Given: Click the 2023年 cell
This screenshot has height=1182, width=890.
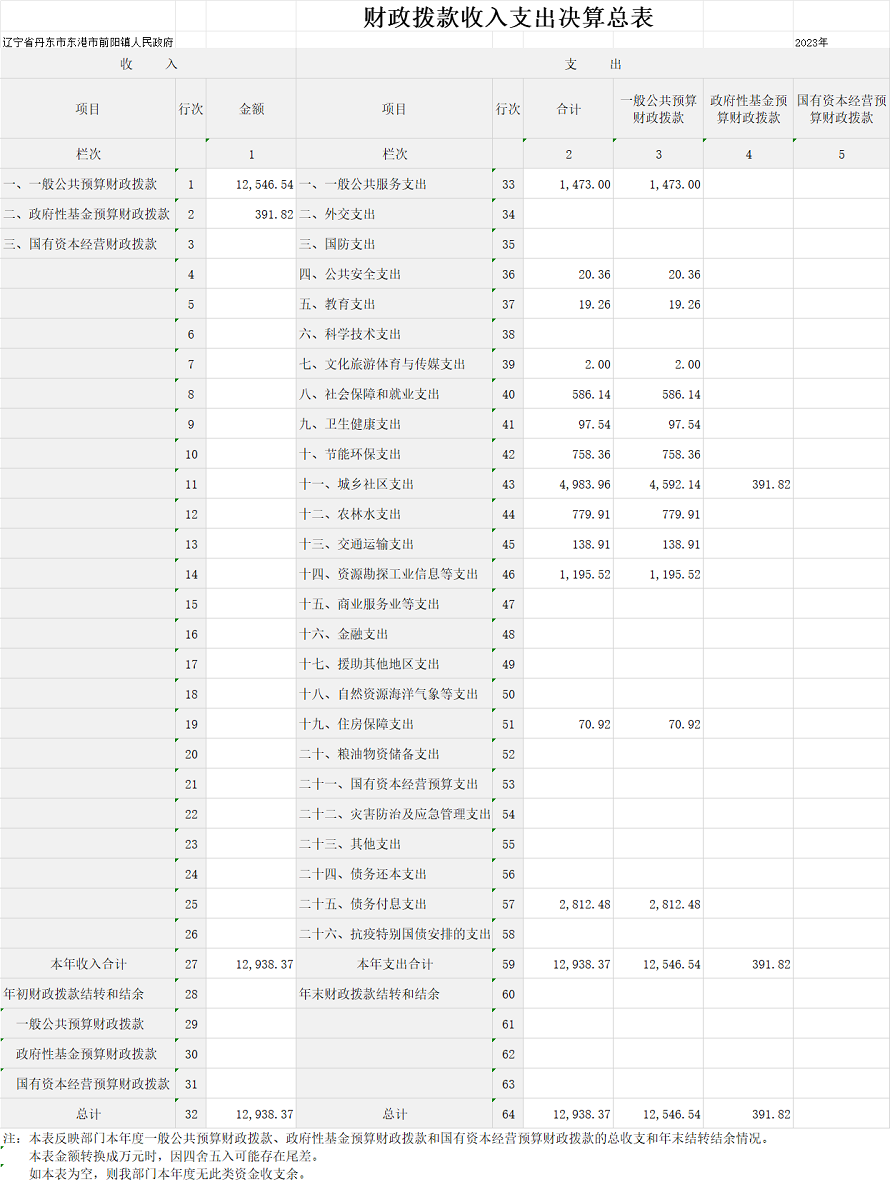Looking at the screenshot, I should point(811,42).
